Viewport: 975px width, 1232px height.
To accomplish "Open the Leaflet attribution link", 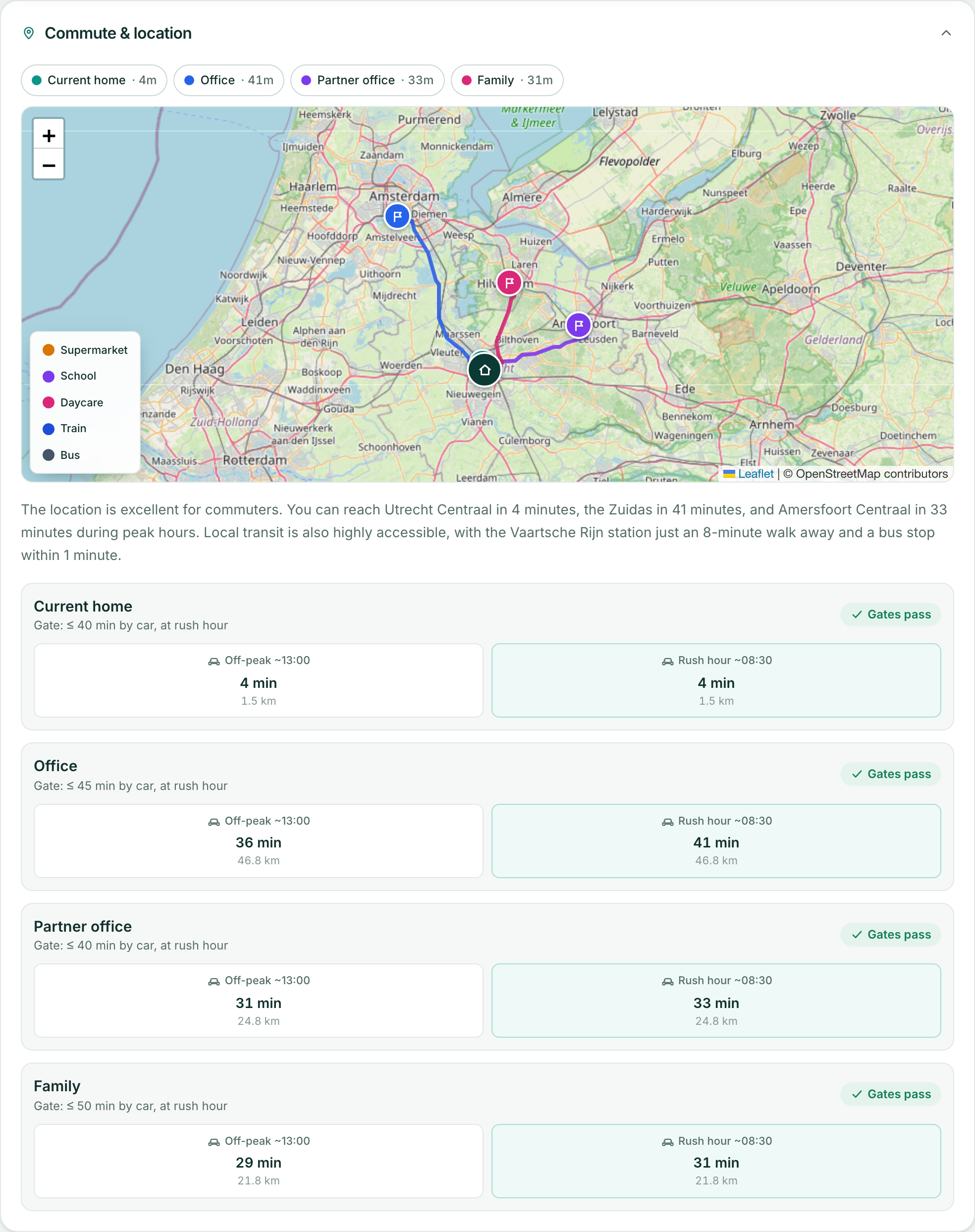I will [755, 474].
